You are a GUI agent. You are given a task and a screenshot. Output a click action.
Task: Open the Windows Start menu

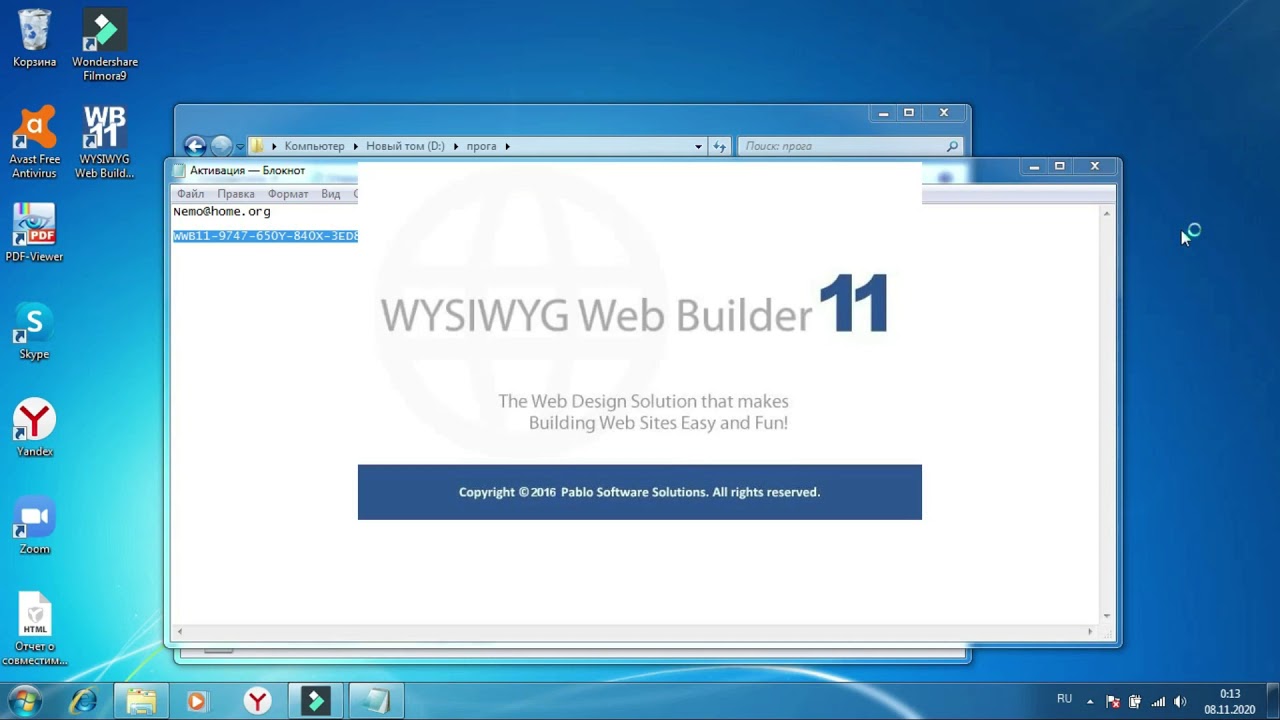(25, 701)
